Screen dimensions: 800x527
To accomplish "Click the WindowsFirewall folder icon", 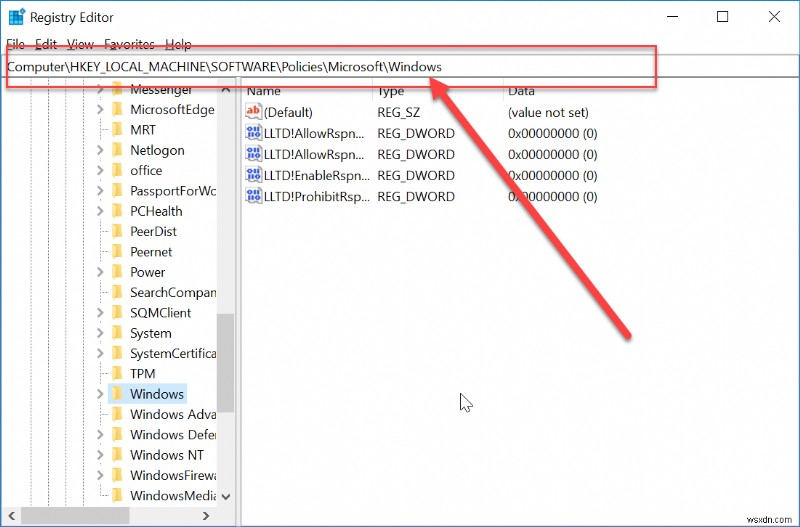I will click(117, 475).
